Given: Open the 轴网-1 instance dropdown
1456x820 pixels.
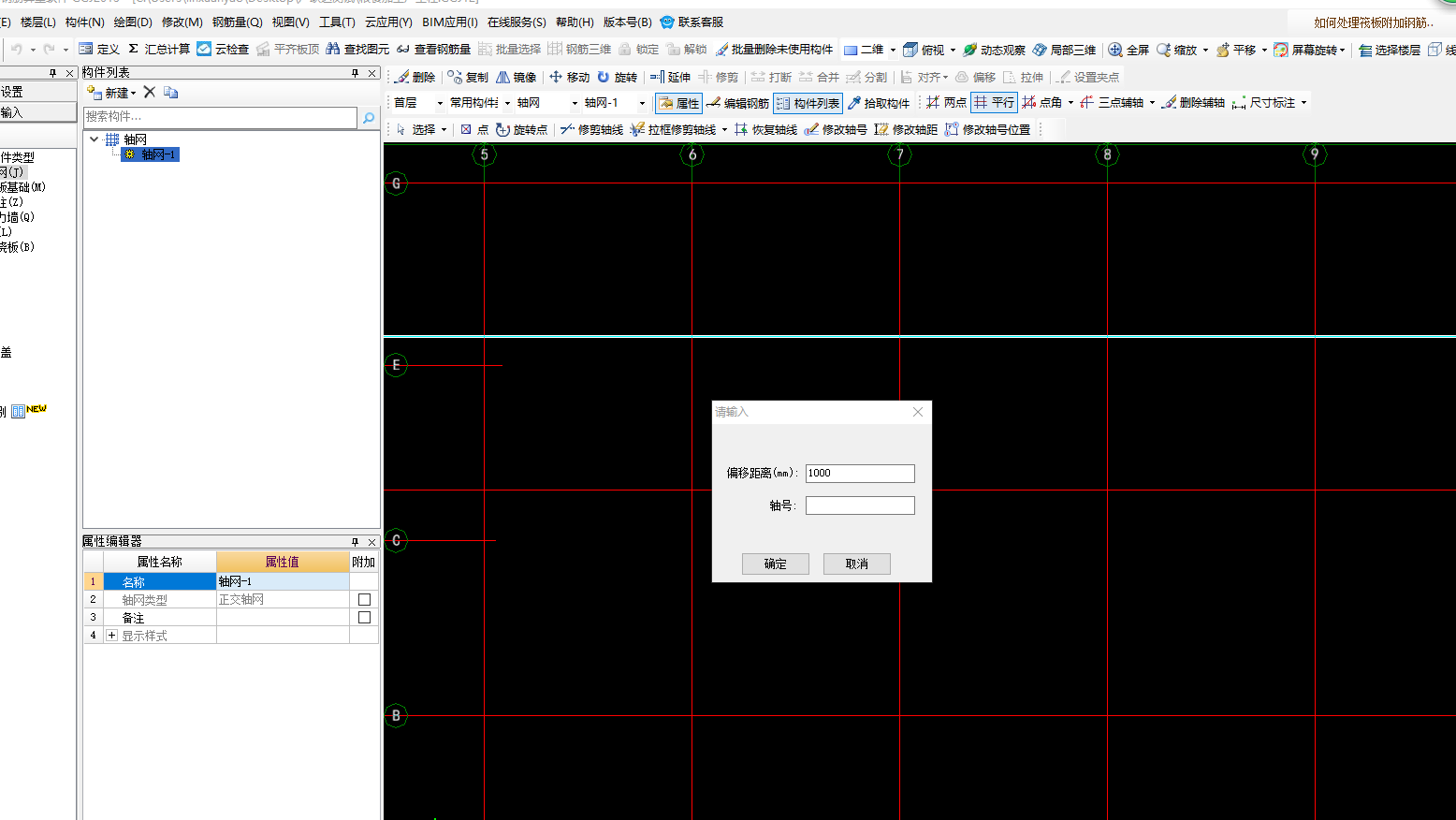Looking at the screenshot, I should [x=642, y=103].
